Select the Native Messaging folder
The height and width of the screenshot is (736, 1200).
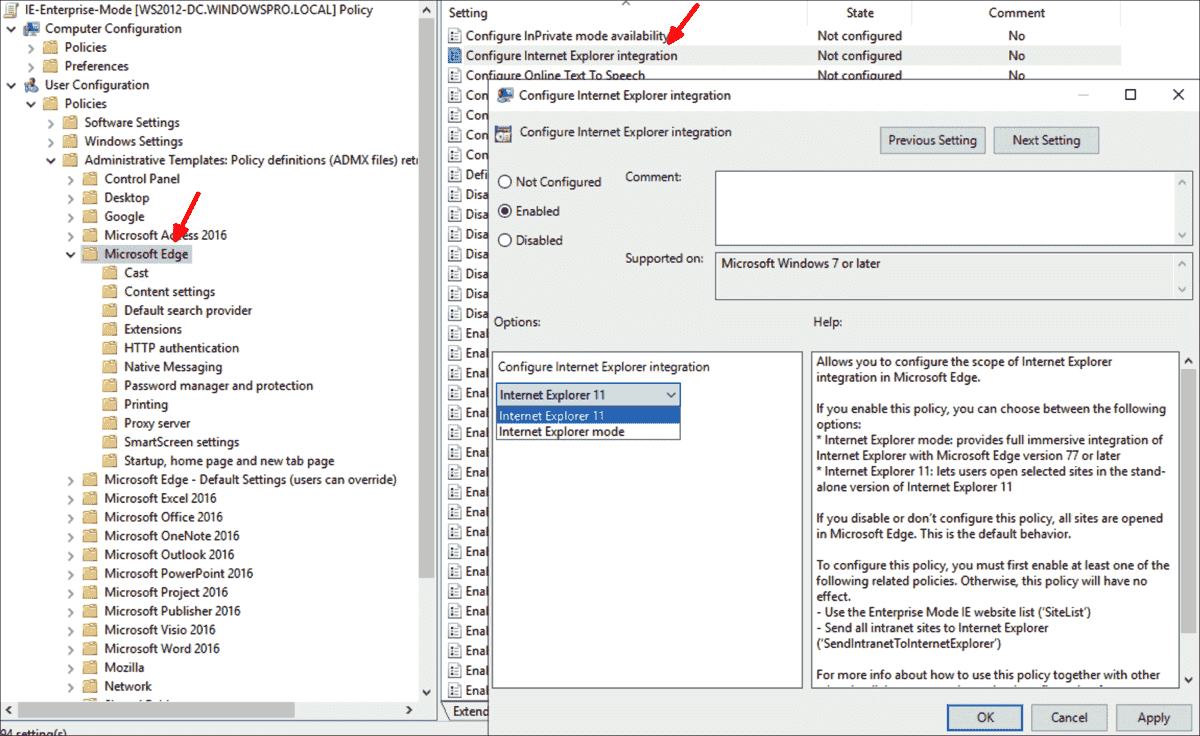point(110,366)
